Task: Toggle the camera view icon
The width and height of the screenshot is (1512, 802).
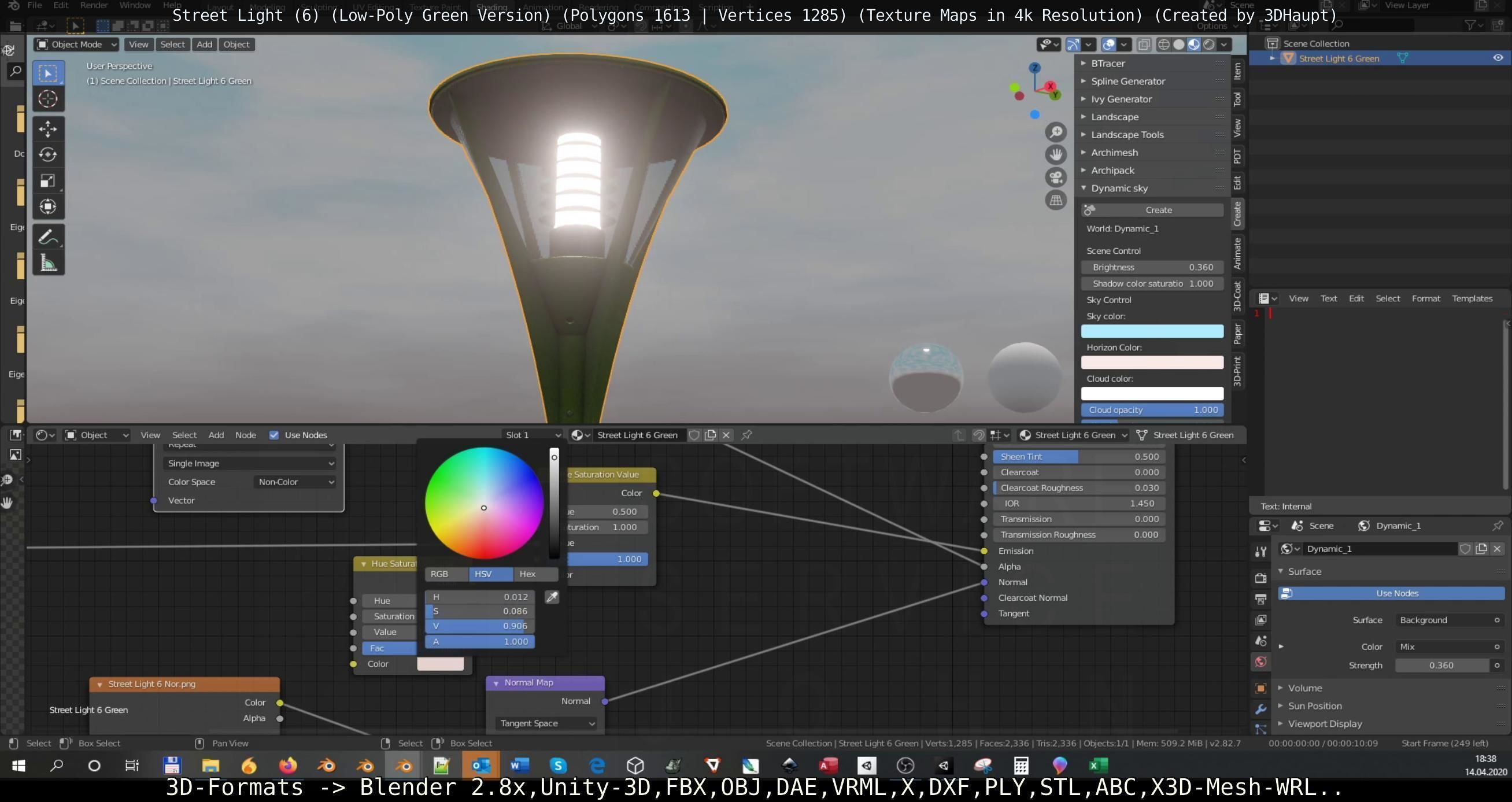Action: [1056, 178]
